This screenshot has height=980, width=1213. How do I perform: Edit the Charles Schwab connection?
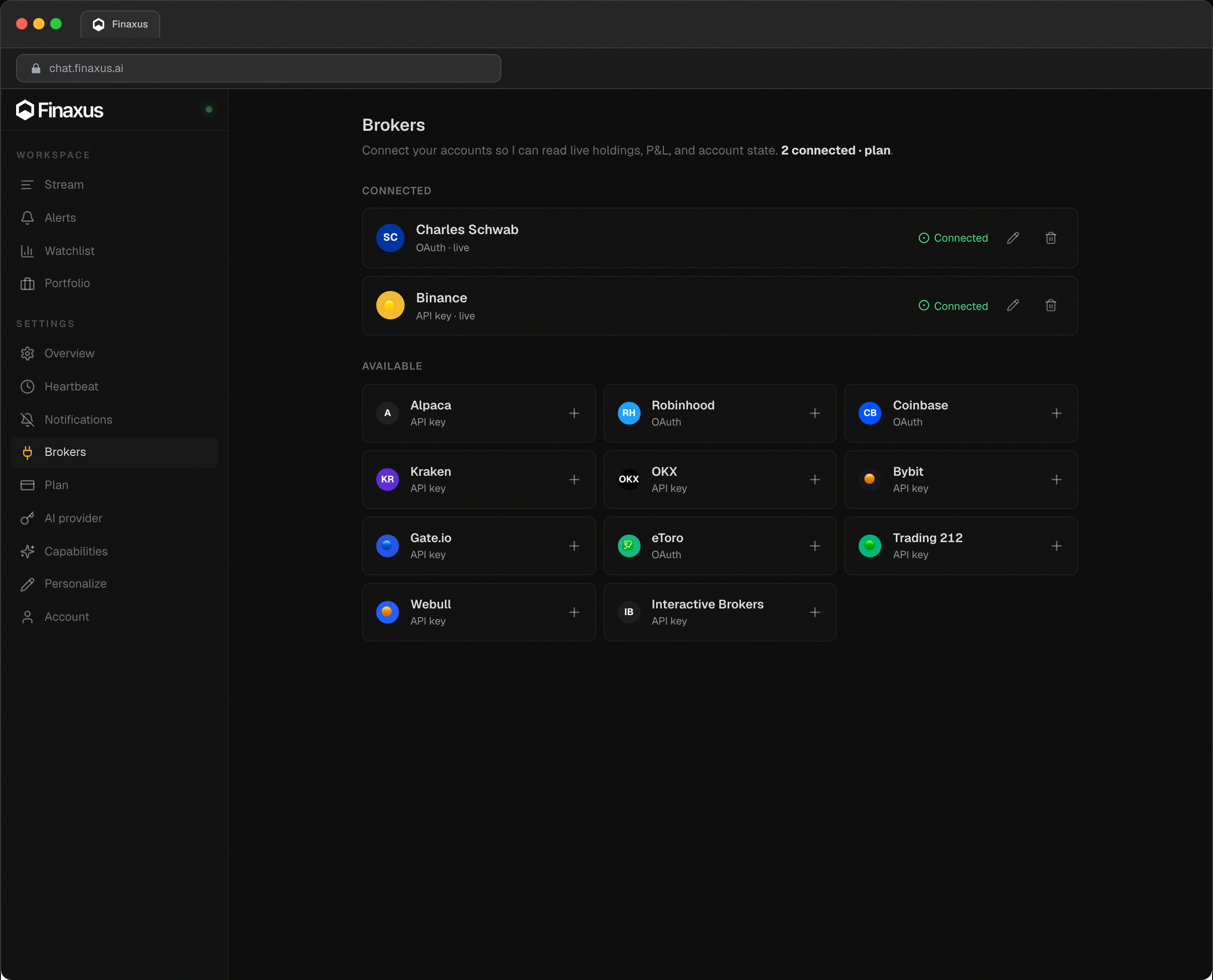1013,238
